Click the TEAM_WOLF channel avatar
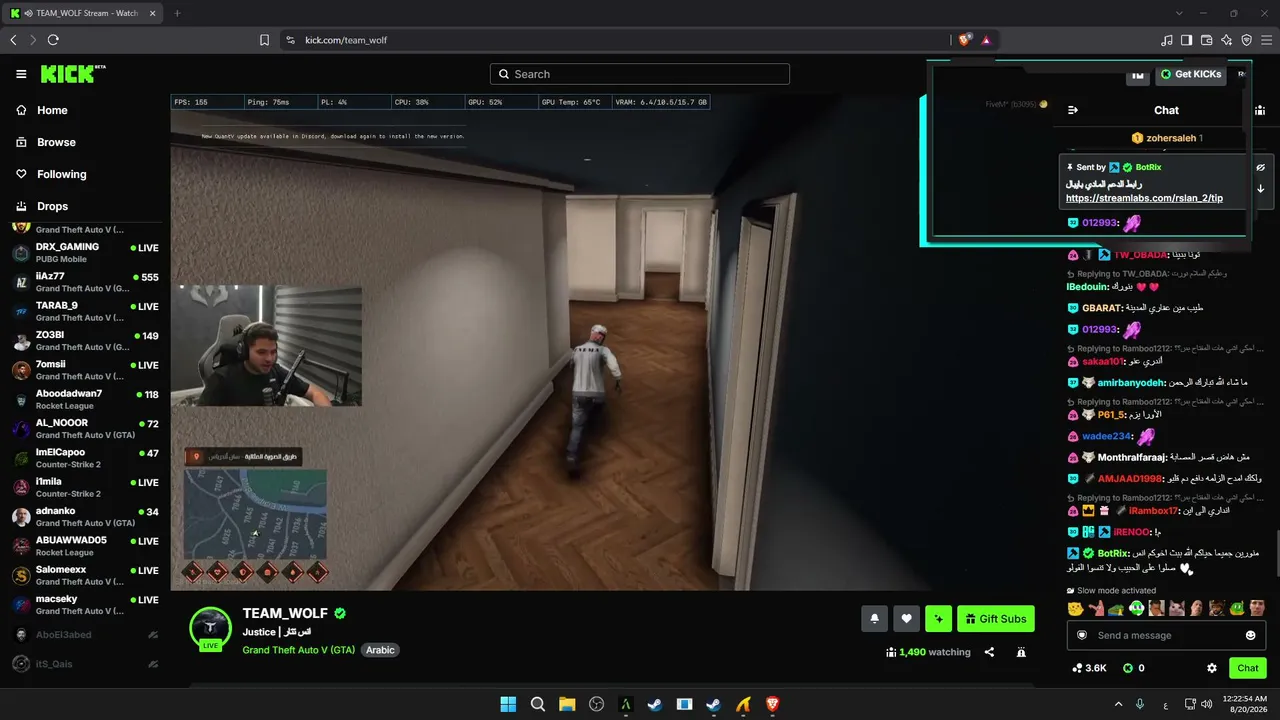 pos(211,627)
